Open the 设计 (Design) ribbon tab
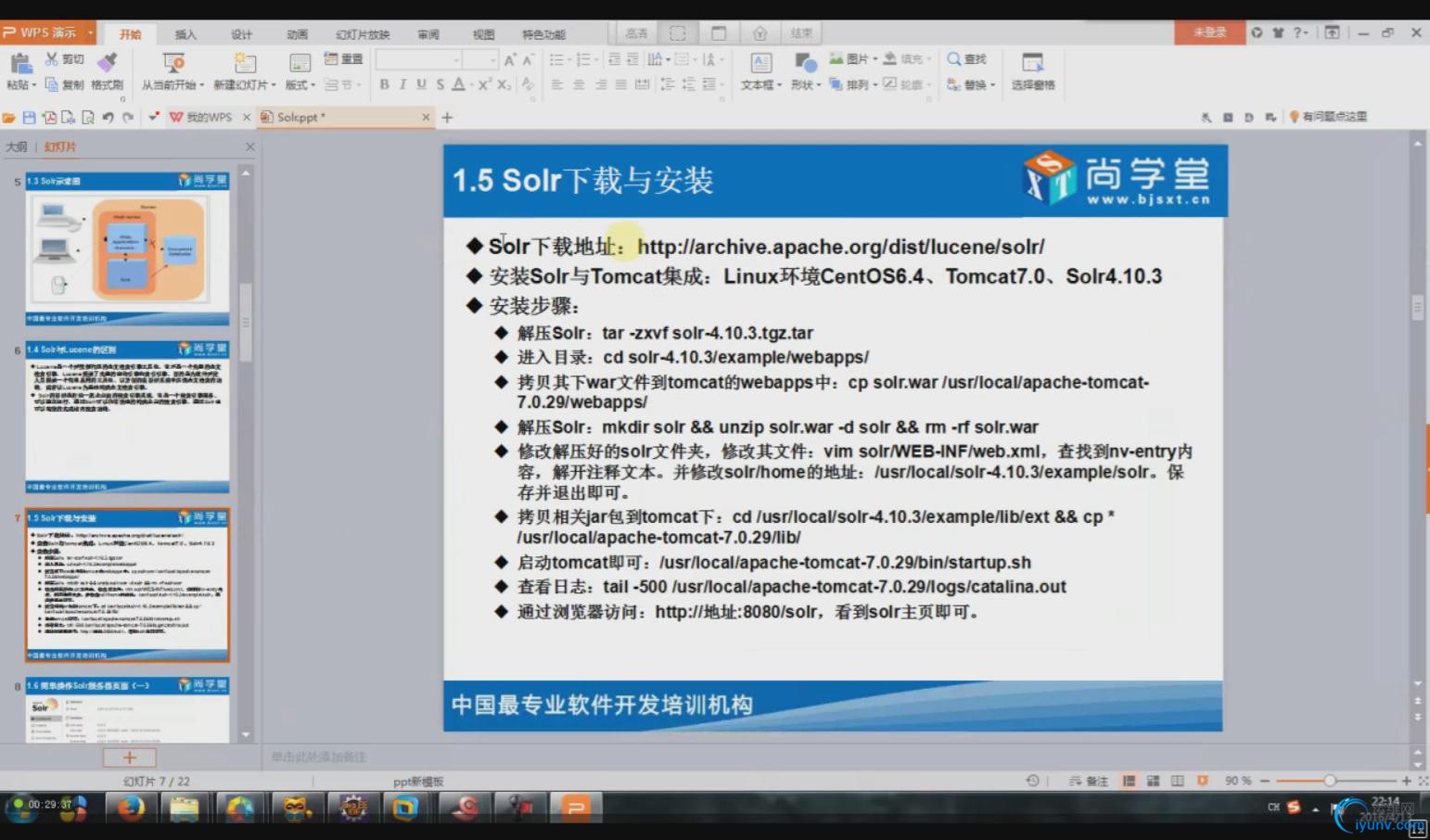The image size is (1430, 840). 241,34
